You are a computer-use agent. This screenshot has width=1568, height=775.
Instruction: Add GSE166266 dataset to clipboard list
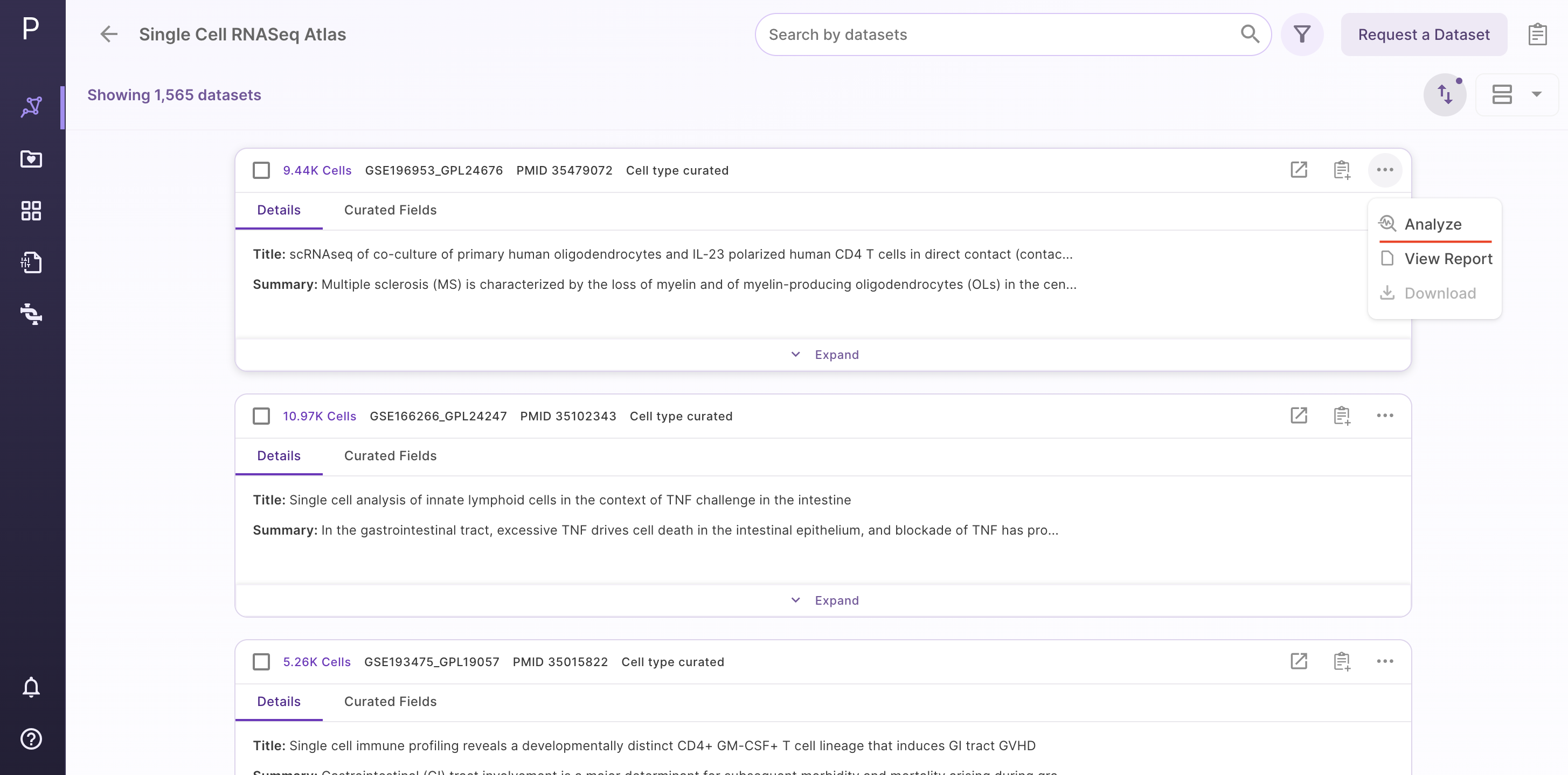click(x=1342, y=416)
